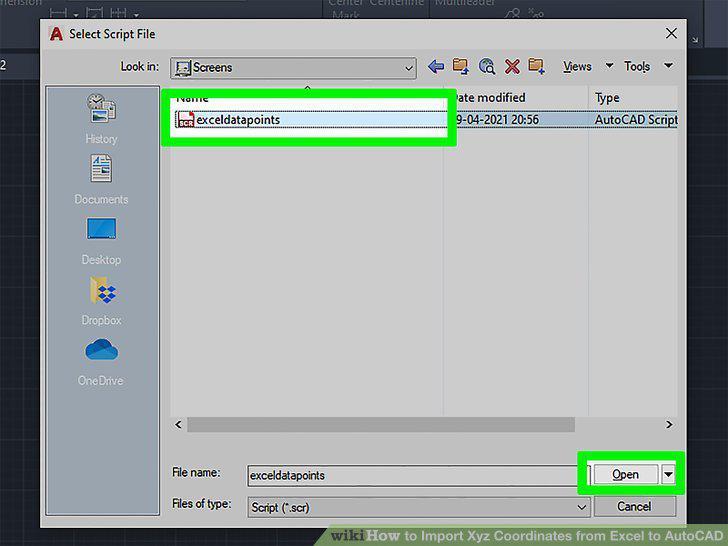
Task: Create New Folder icon
Action: [x=537, y=66]
